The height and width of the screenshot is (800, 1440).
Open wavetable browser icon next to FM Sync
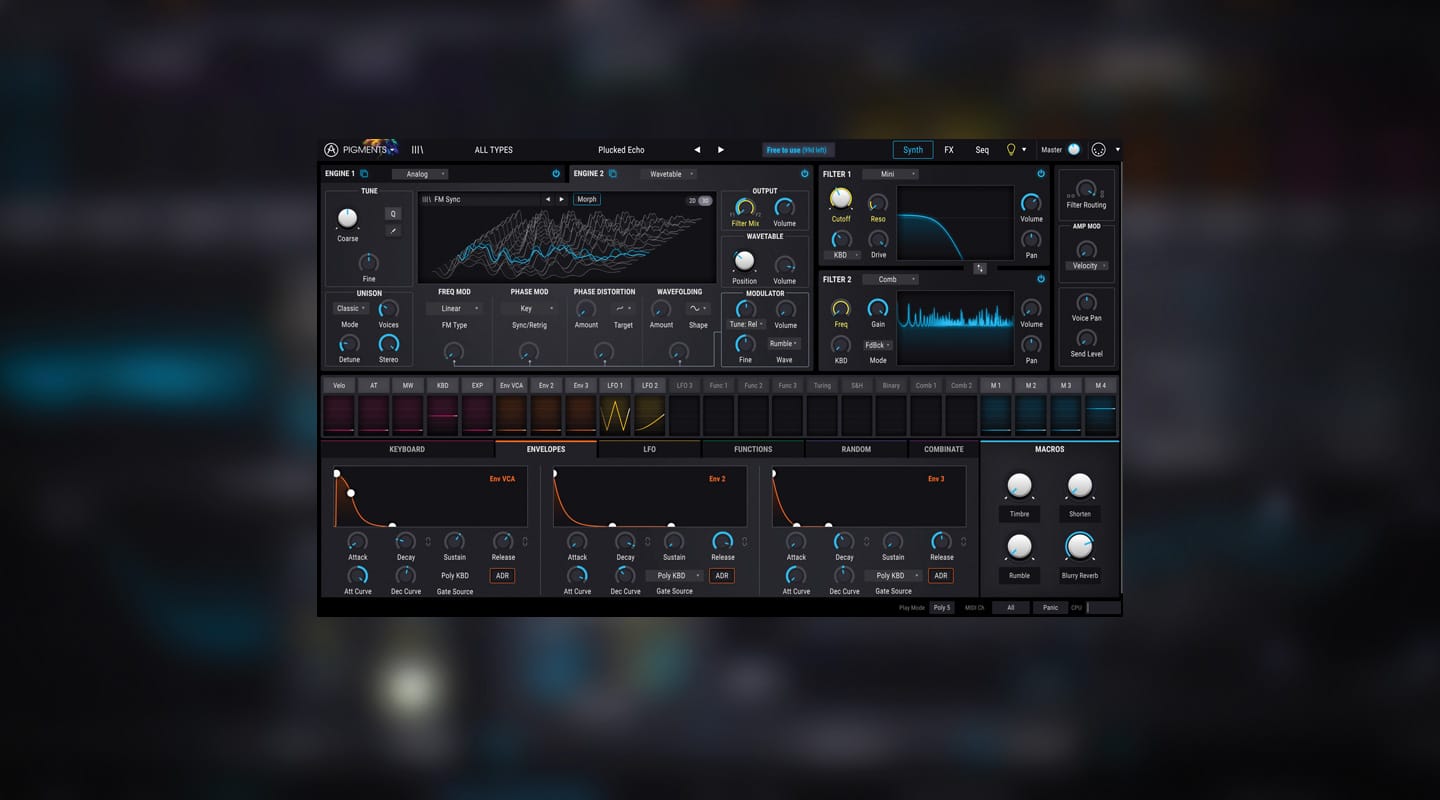pyautogui.click(x=427, y=199)
